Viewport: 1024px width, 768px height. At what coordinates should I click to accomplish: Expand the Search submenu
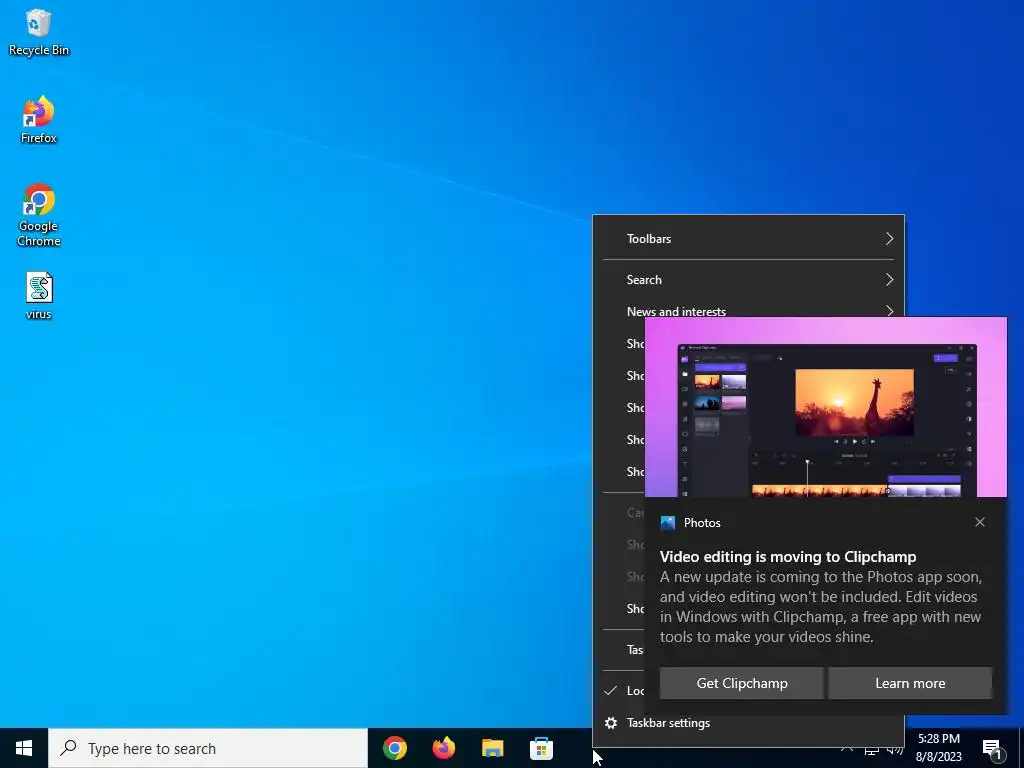coord(748,280)
